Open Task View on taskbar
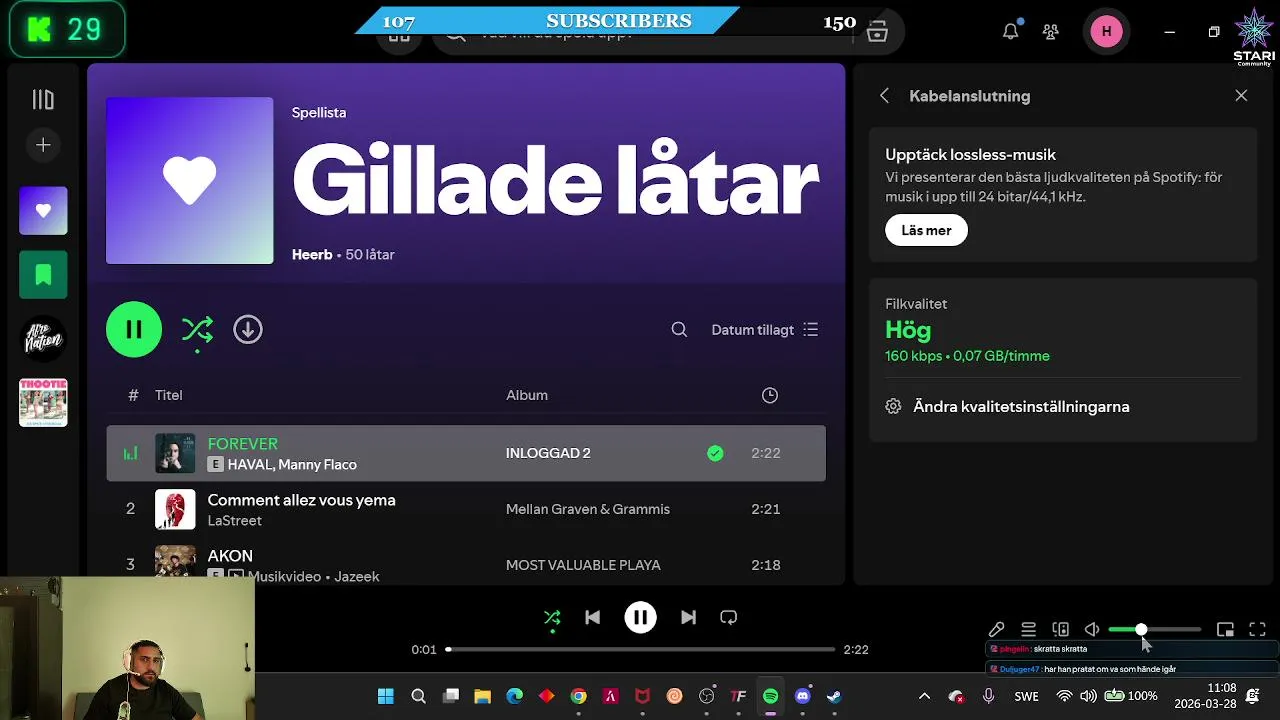The width and height of the screenshot is (1280, 720). (451, 696)
